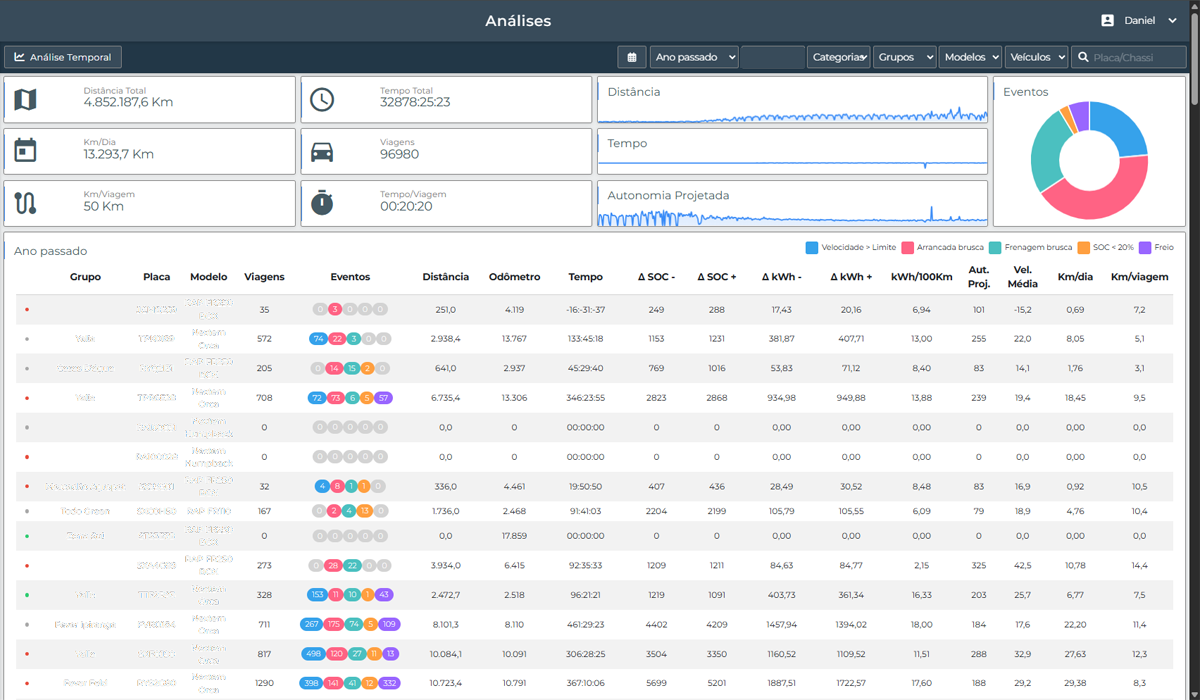Click the user profile icon near Daniel
Image resolution: width=1200 pixels, height=700 pixels.
[1107, 20]
